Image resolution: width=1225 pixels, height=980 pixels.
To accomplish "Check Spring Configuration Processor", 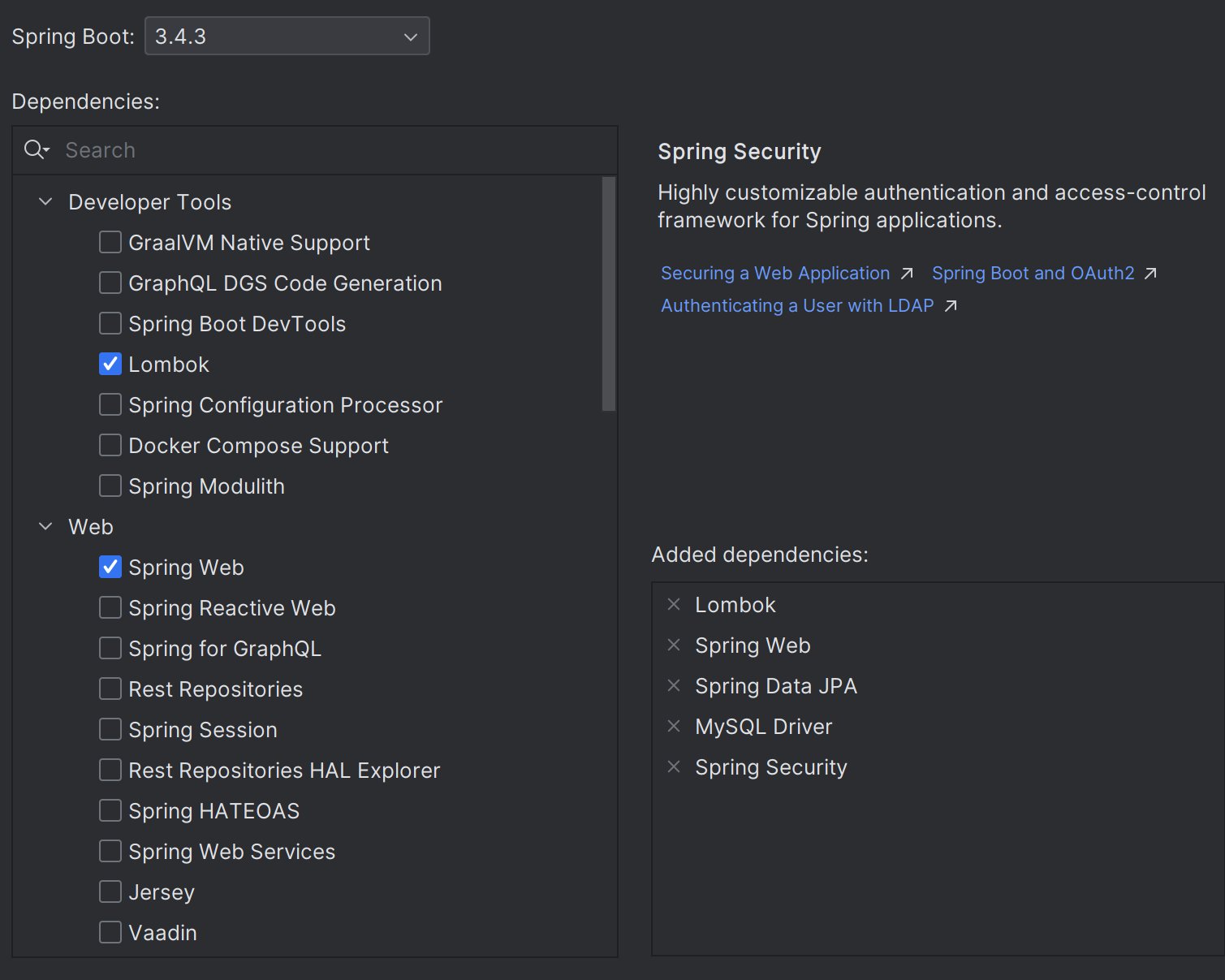I will point(110,404).
